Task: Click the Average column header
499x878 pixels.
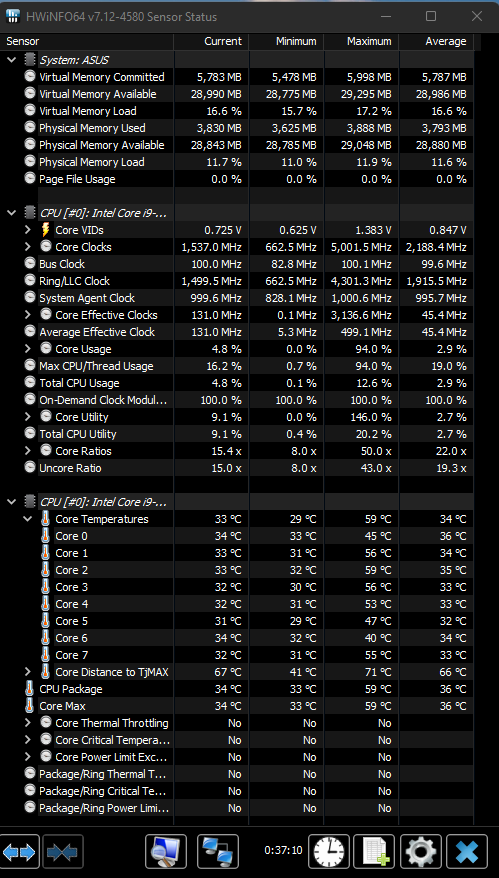Action: pos(436,41)
